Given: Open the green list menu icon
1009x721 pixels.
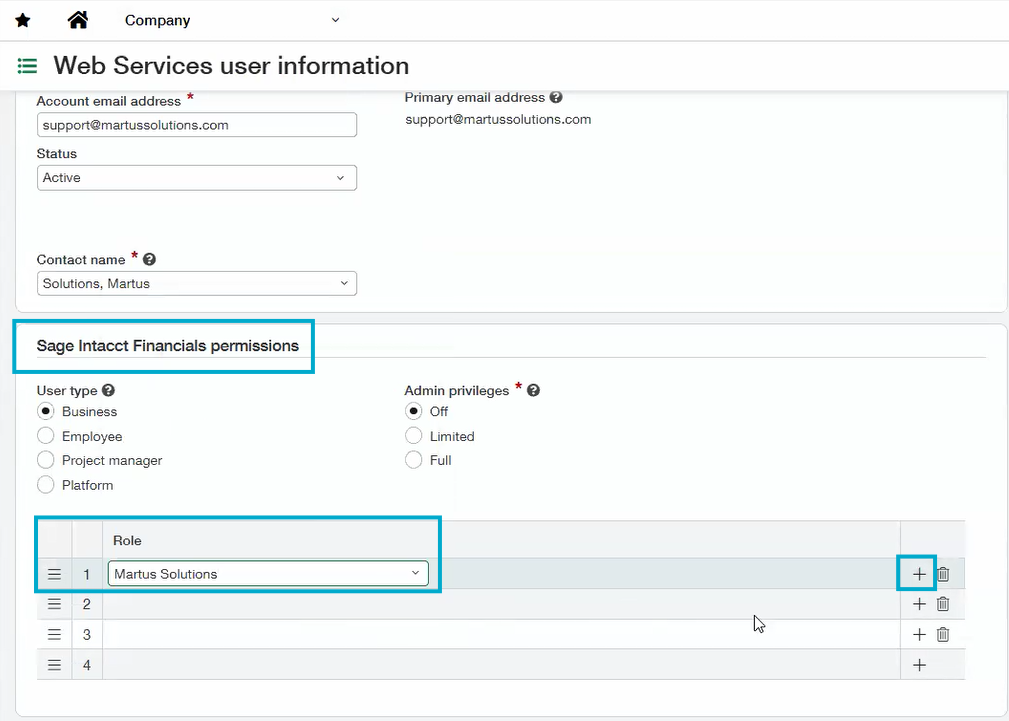Looking at the screenshot, I should point(27,66).
